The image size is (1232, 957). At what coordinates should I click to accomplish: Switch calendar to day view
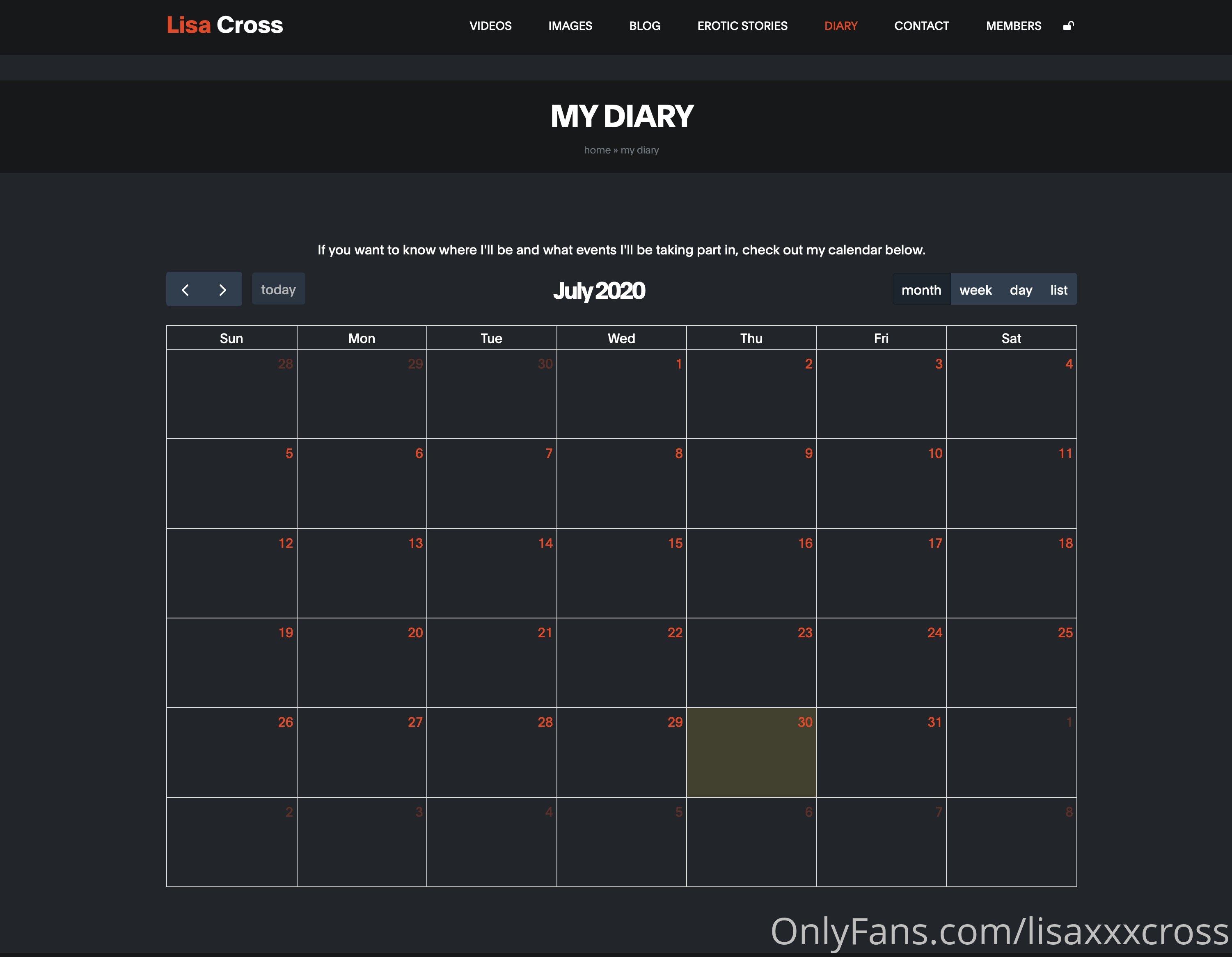click(x=1021, y=290)
